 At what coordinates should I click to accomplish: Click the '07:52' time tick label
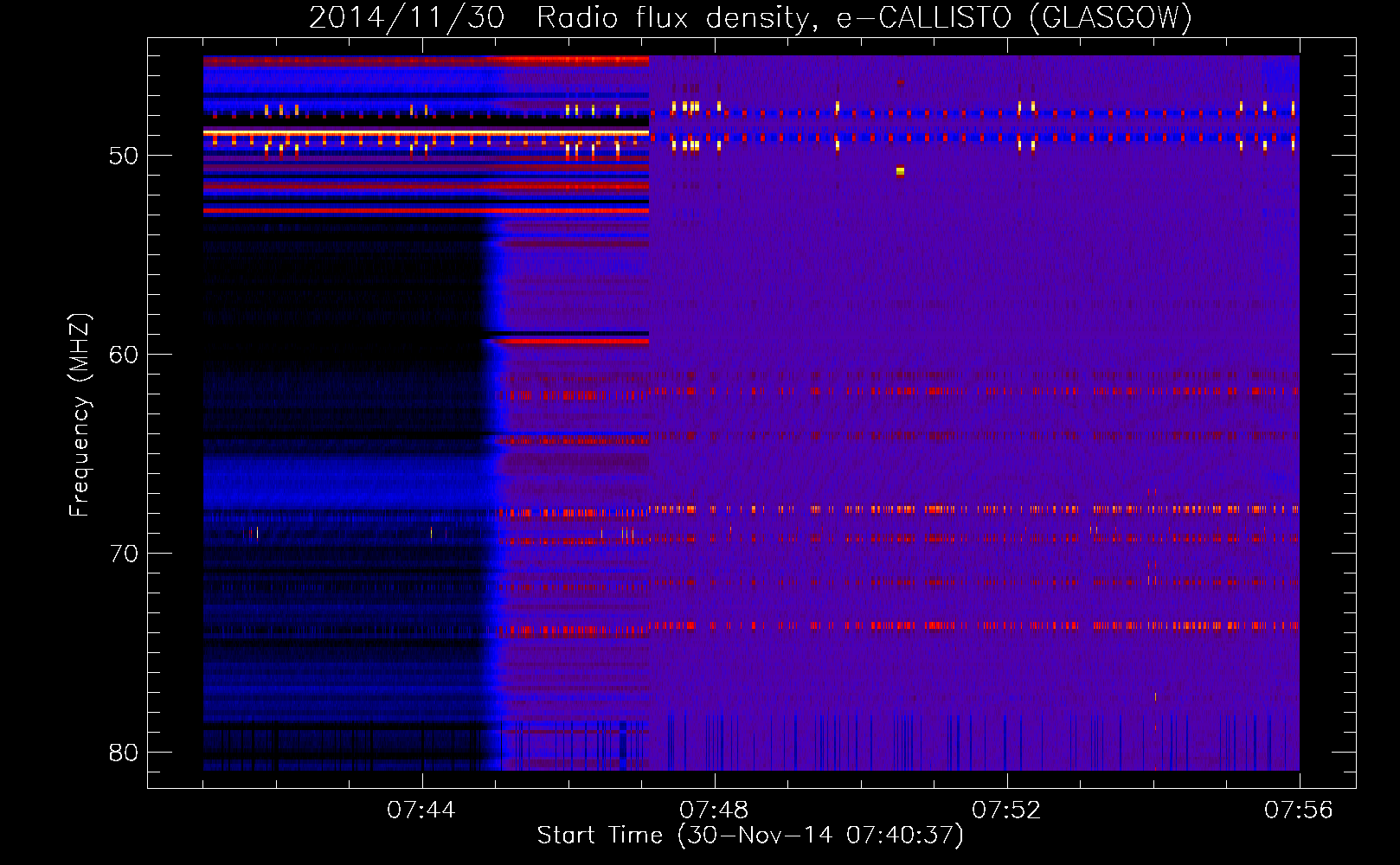click(1006, 811)
